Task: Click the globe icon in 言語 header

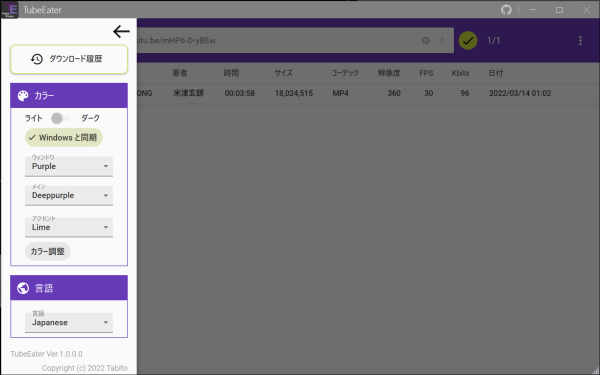Action: point(23,288)
